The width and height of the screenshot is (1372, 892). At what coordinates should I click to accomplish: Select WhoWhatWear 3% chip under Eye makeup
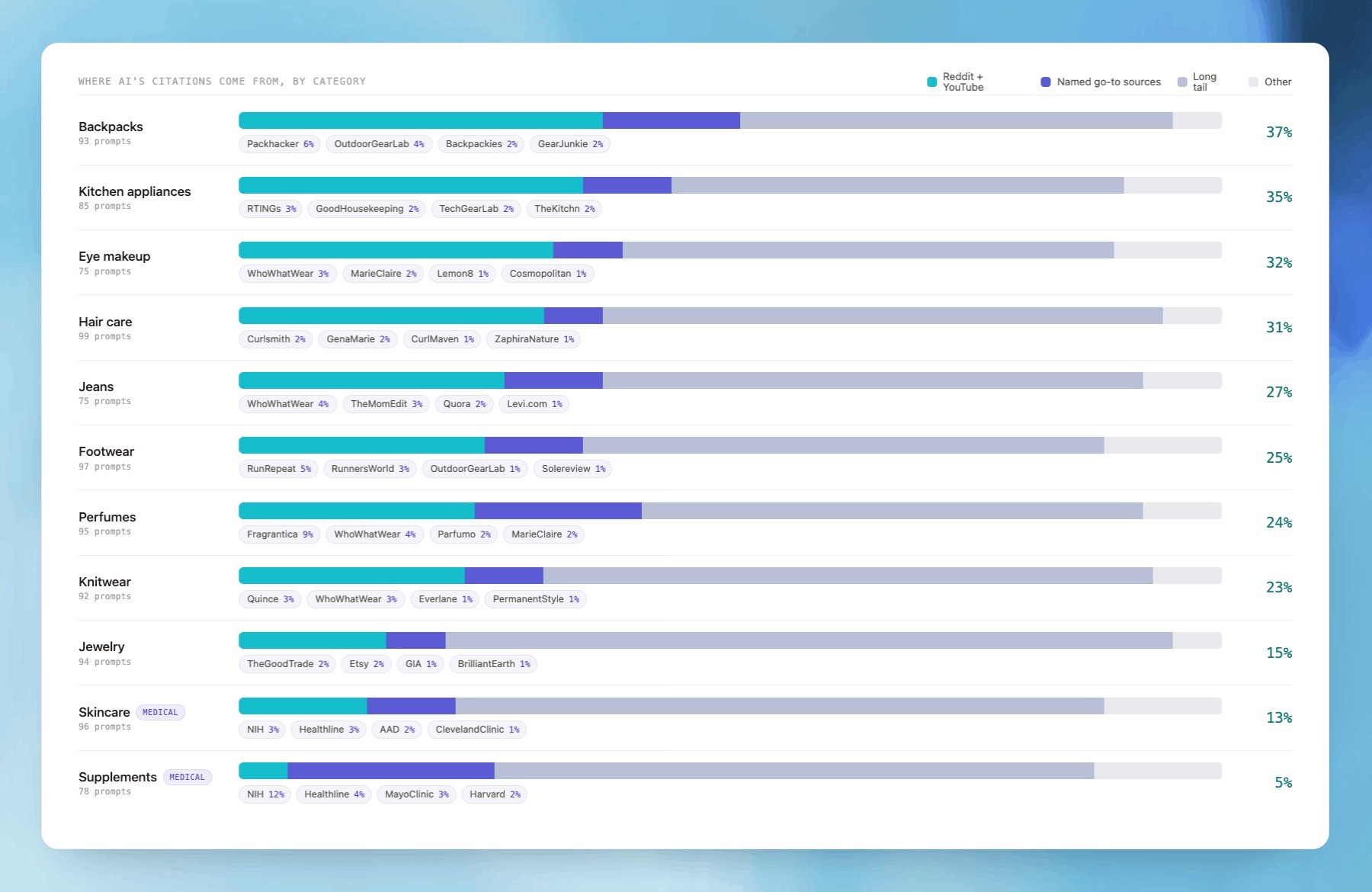point(287,274)
